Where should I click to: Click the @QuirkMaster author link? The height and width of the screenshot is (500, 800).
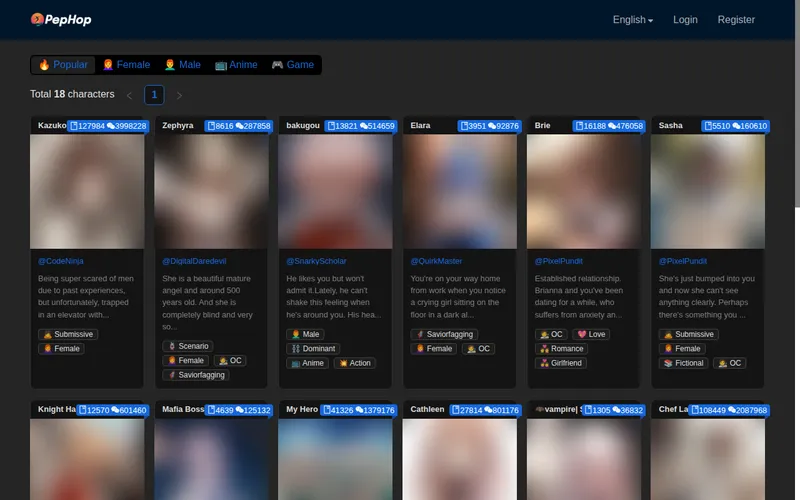[436, 261]
